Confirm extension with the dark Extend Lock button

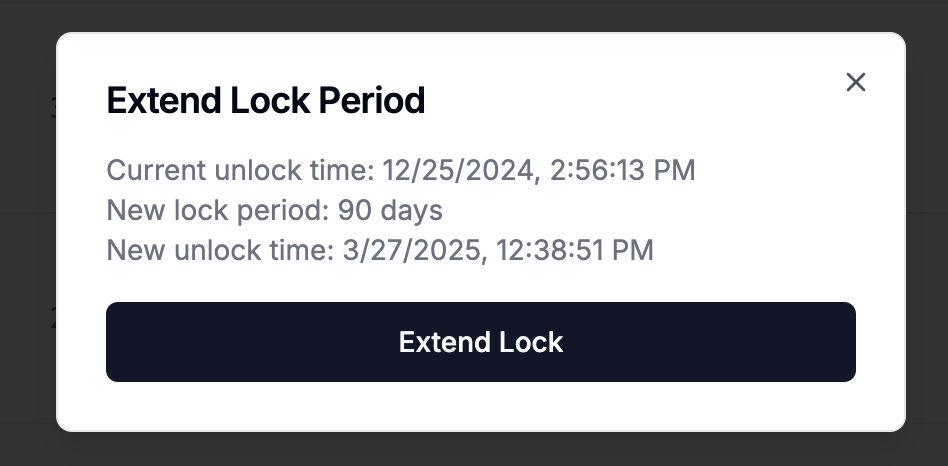pos(481,342)
